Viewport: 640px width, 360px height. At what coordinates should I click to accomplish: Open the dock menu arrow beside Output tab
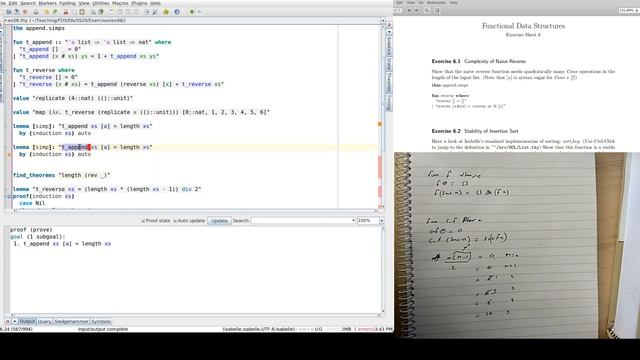click(x=15, y=322)
